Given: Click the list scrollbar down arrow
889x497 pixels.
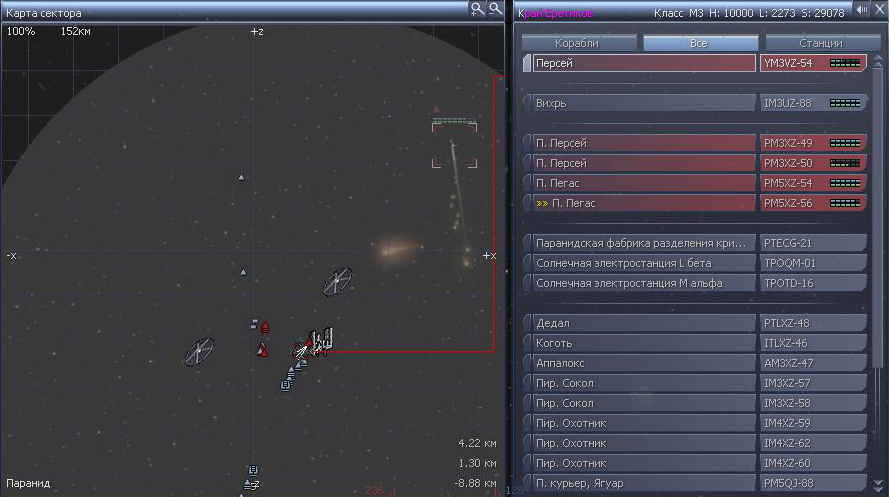Looking at the screenshot, I should tap(878, 486).
